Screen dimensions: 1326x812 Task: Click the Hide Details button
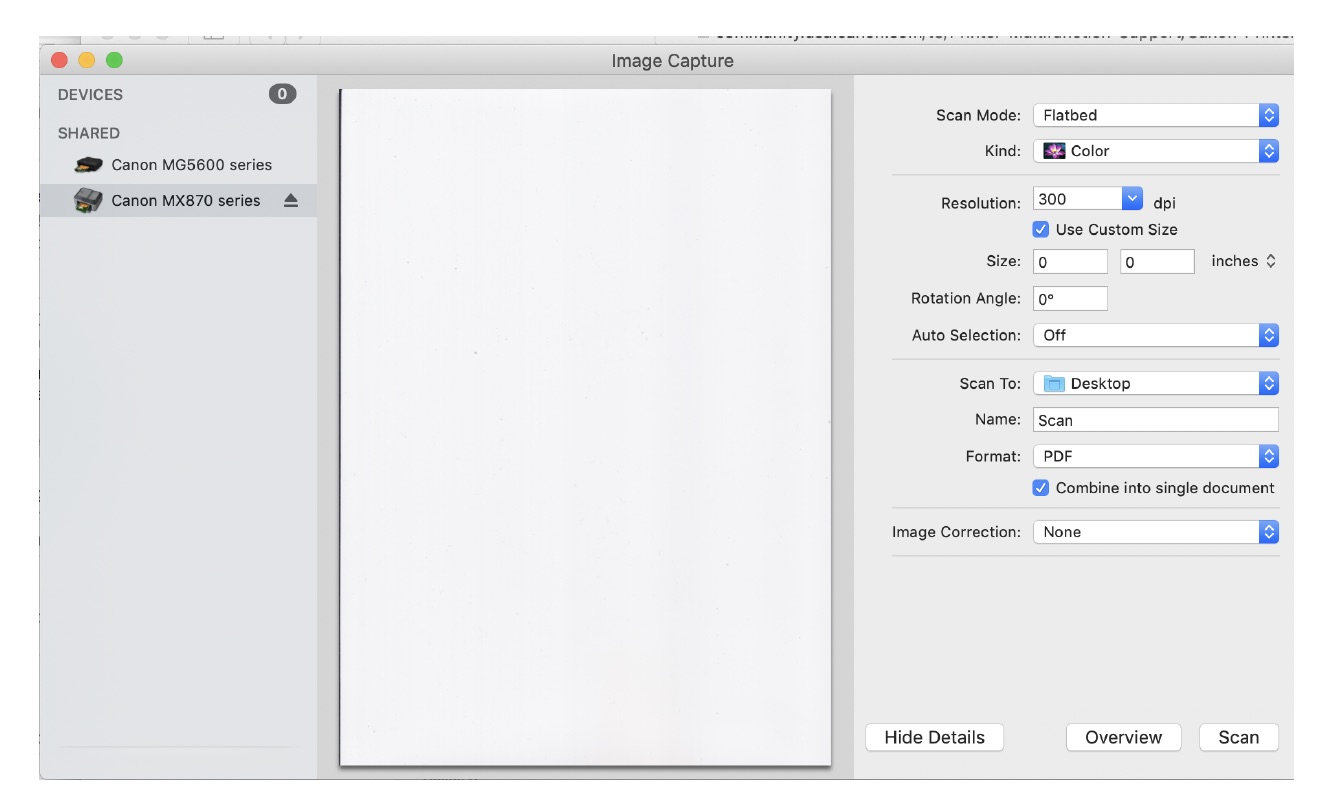[x=934, y=737]
